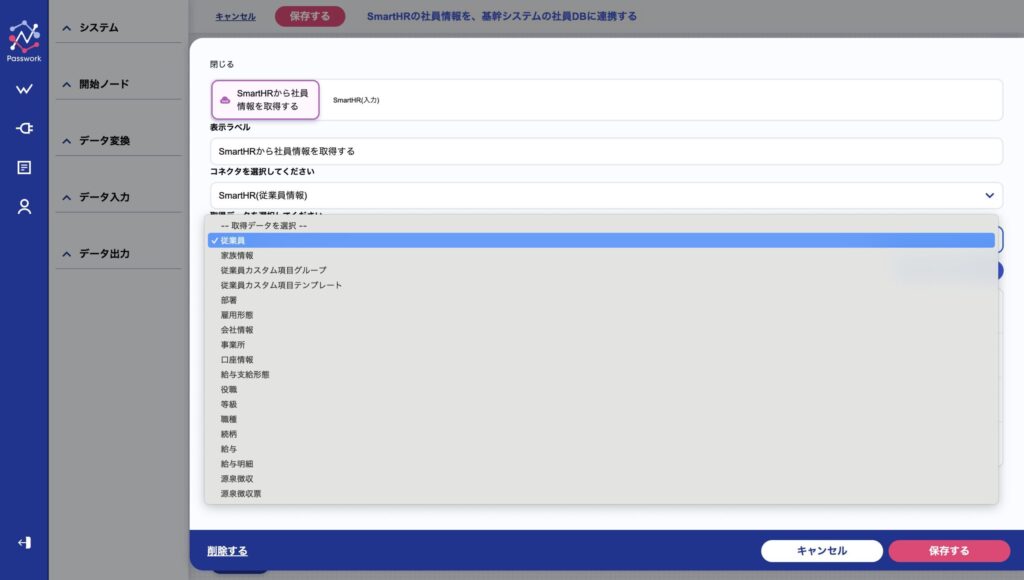
Task: Select 従業員 in the data list
Action: point(601,240)
